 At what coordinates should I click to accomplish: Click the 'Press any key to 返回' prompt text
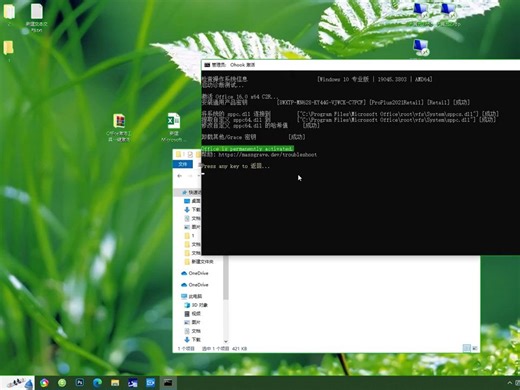tap(236, 166)
